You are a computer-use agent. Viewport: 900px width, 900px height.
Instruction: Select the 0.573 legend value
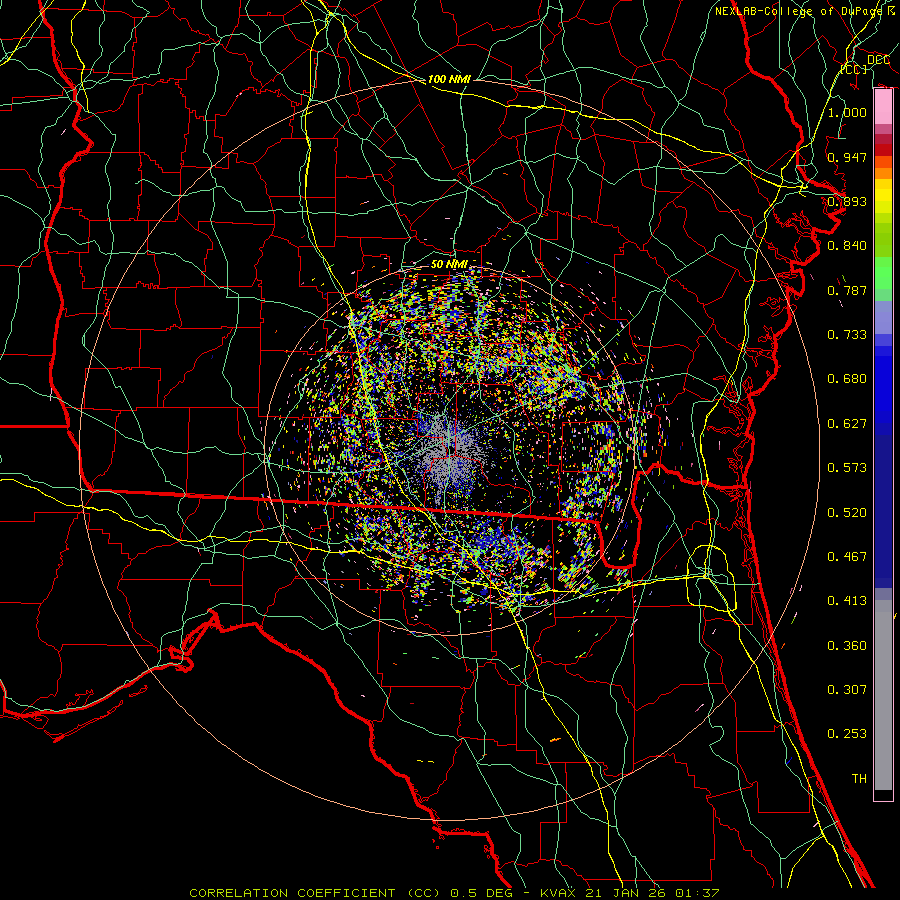[x=847, y=468]
